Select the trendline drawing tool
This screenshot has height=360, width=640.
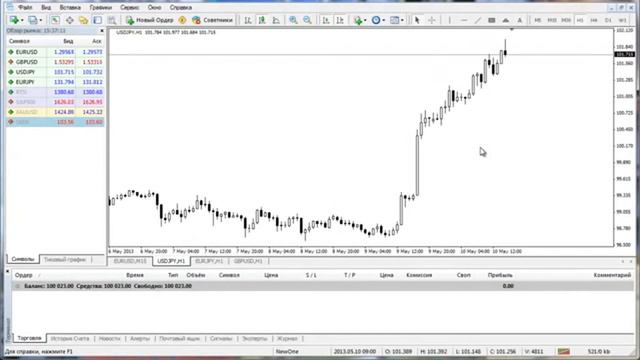click(478, 20)
